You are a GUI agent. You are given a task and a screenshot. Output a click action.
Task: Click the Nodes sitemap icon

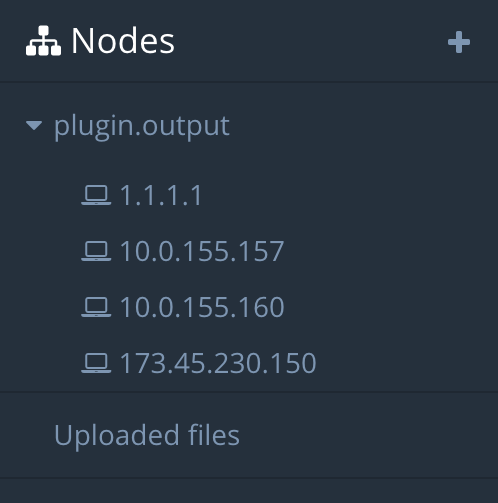click(x=43, y=41)
